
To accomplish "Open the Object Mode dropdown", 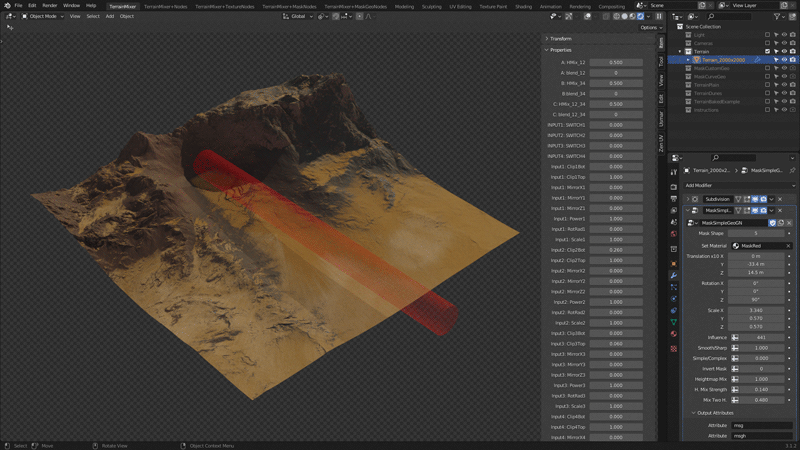I will pos(42,16).
